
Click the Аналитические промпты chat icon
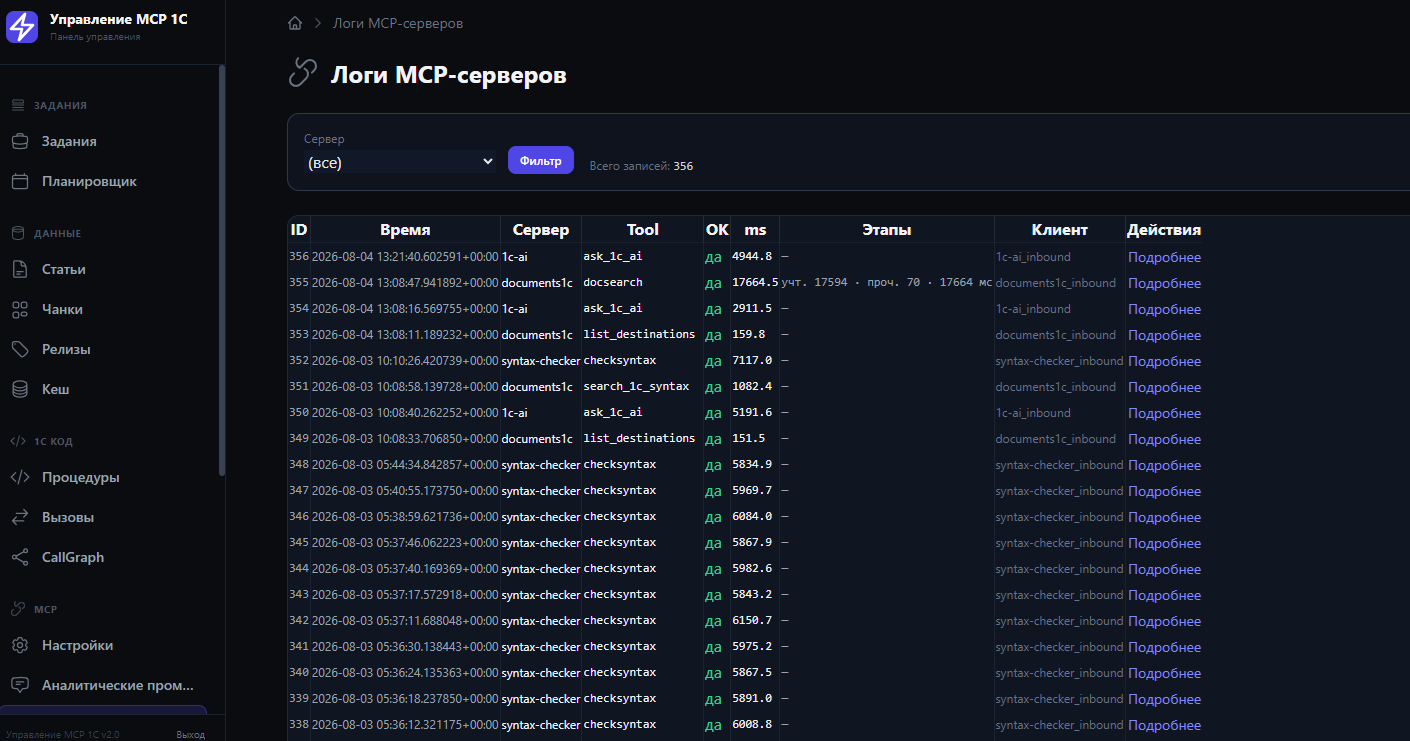point(20,685)
